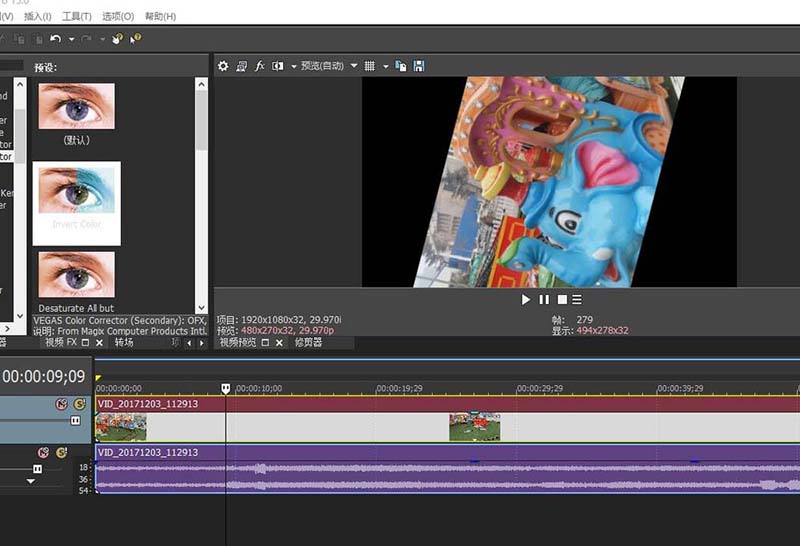Mute the audio track
Image resolution: width=800 pixels, height=546 pixels.
click(43, 453)
